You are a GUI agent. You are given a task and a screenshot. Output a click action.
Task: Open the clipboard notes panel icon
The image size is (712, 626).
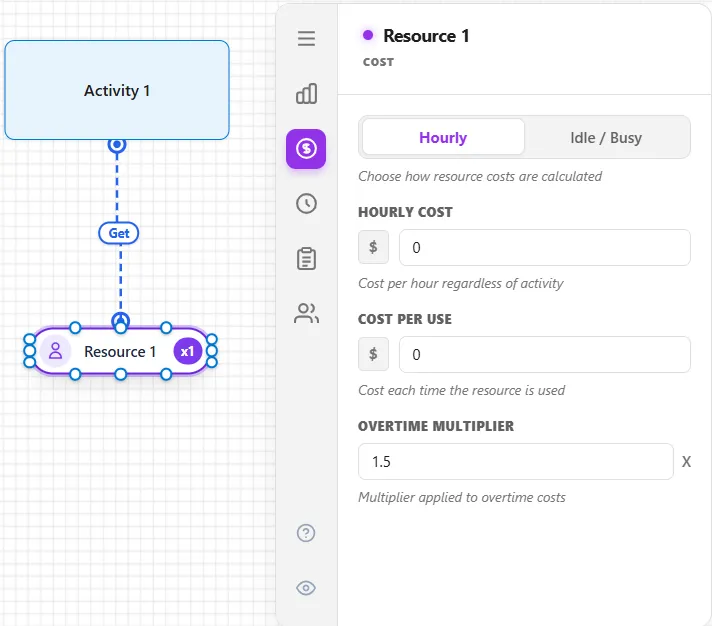[307, 259]
